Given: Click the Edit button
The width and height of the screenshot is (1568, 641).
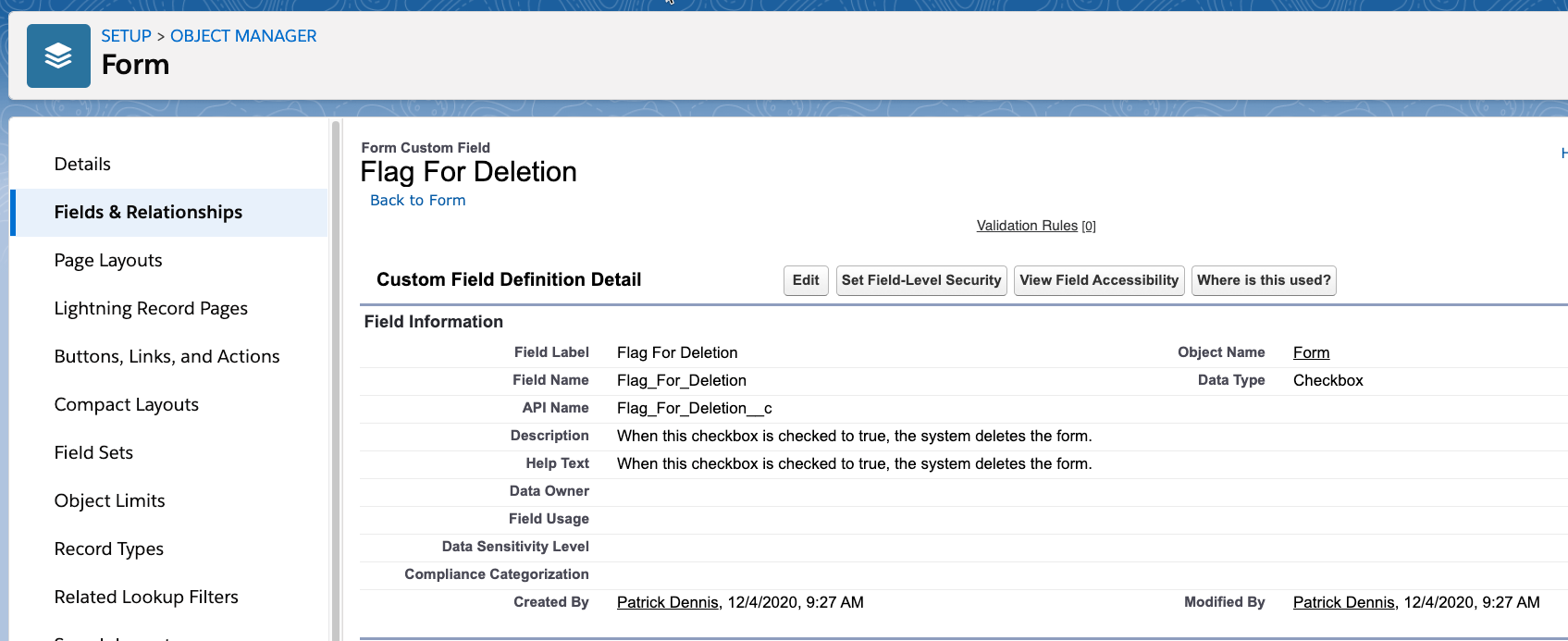Looking at the screenshot, I should 806,280.
